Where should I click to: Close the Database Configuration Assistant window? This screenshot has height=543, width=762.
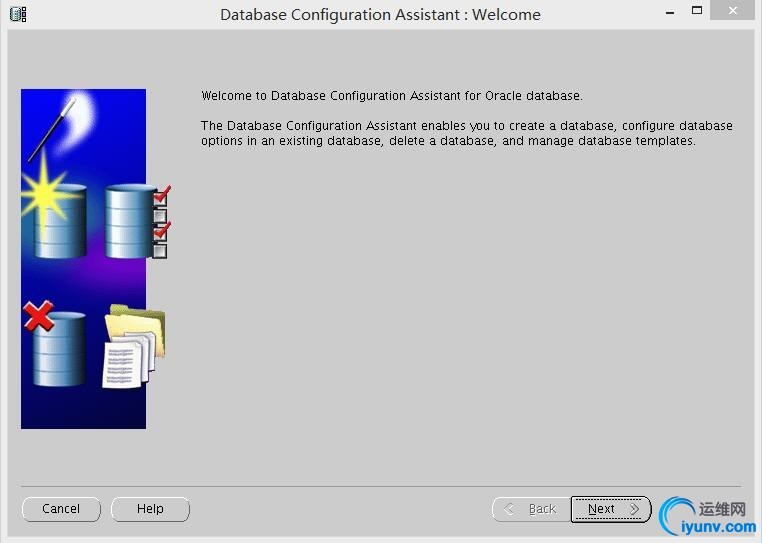(x=733, y=10)
